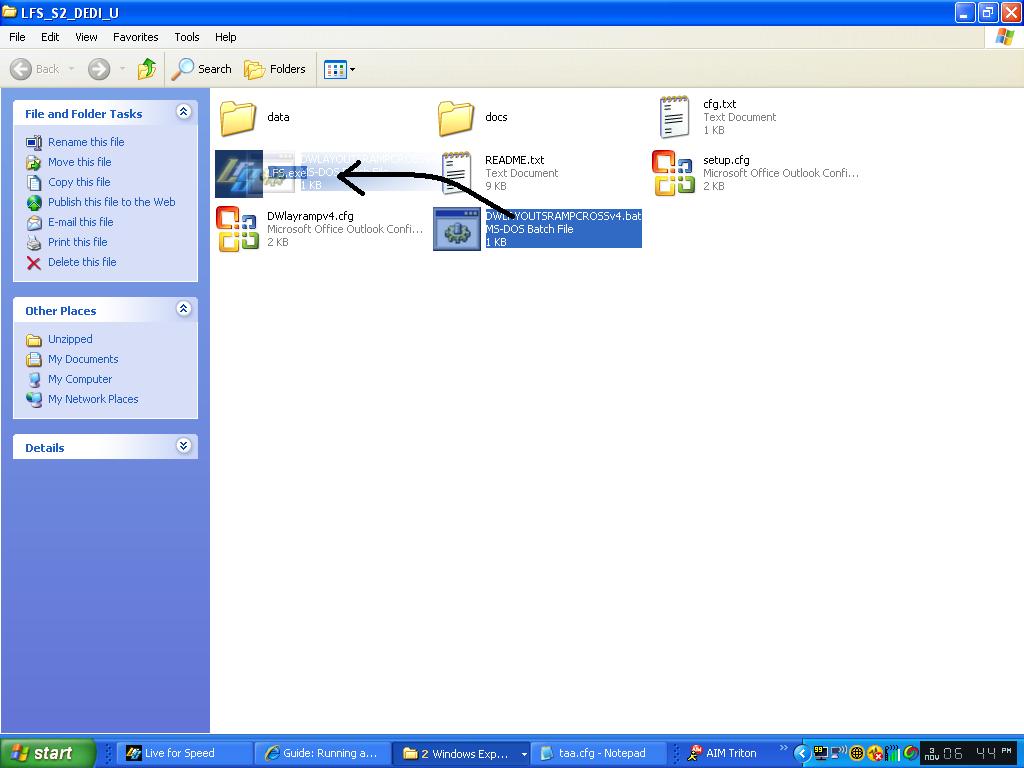Open Forward history dropdown arrow
Viewport: 1024px width, 768px height.
tap(122, 69)
